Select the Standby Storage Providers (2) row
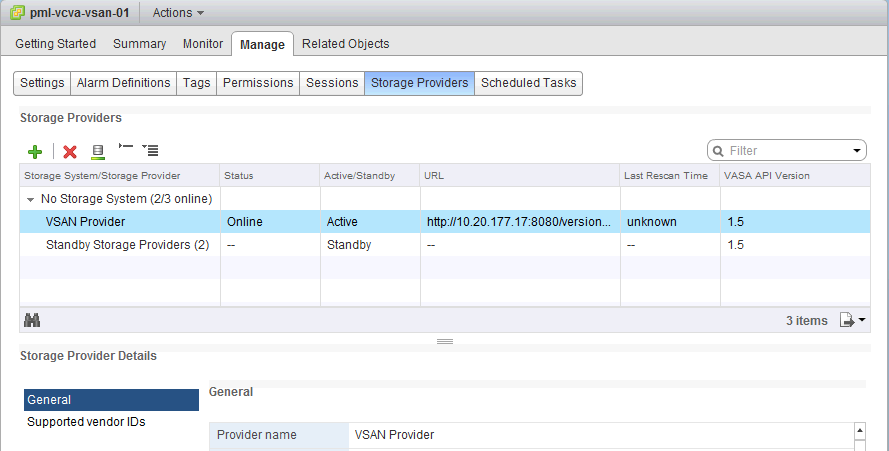The image size is (889, 451). click(127, 245)
